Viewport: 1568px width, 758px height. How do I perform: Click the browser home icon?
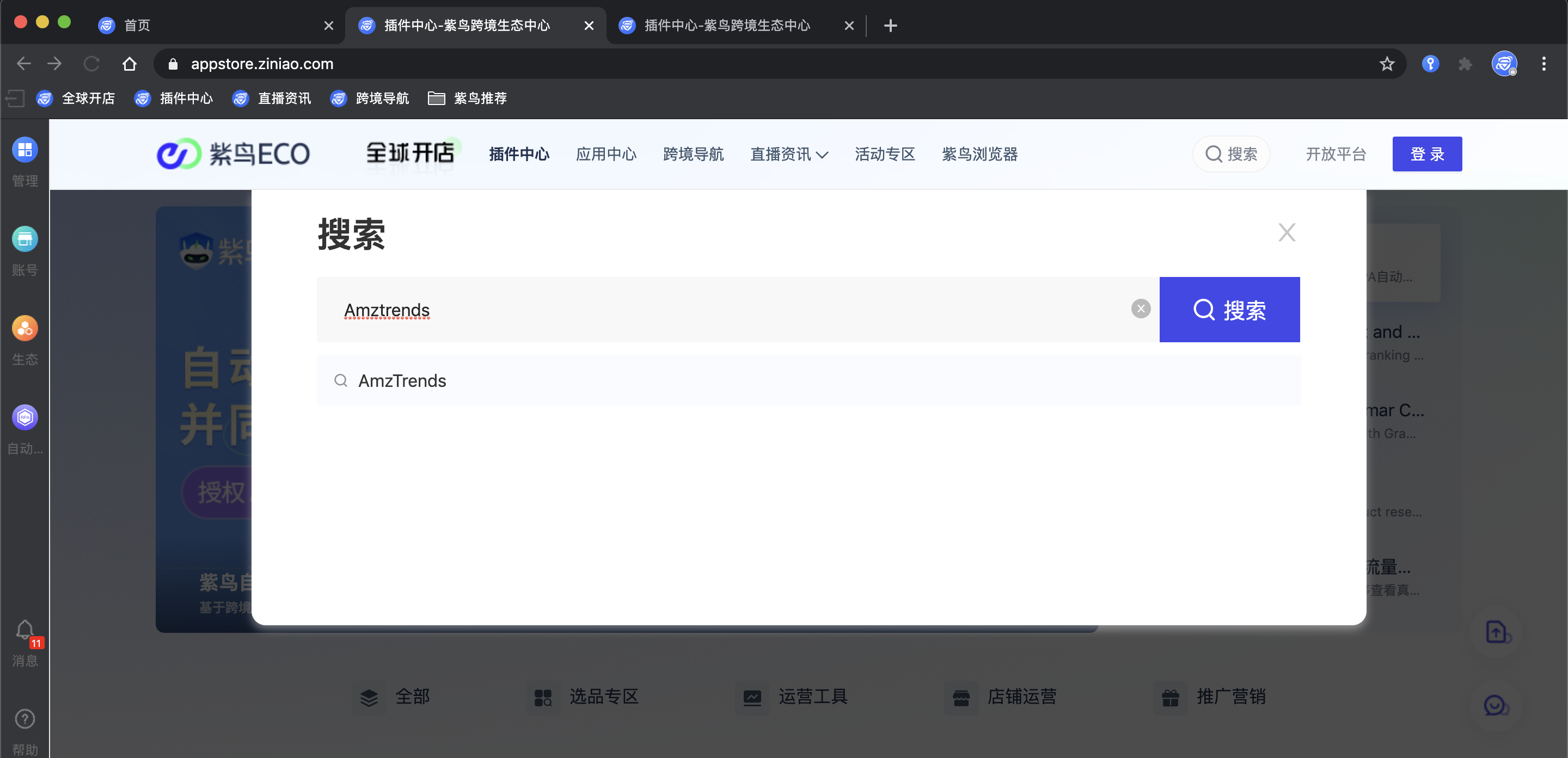[129, 64]
